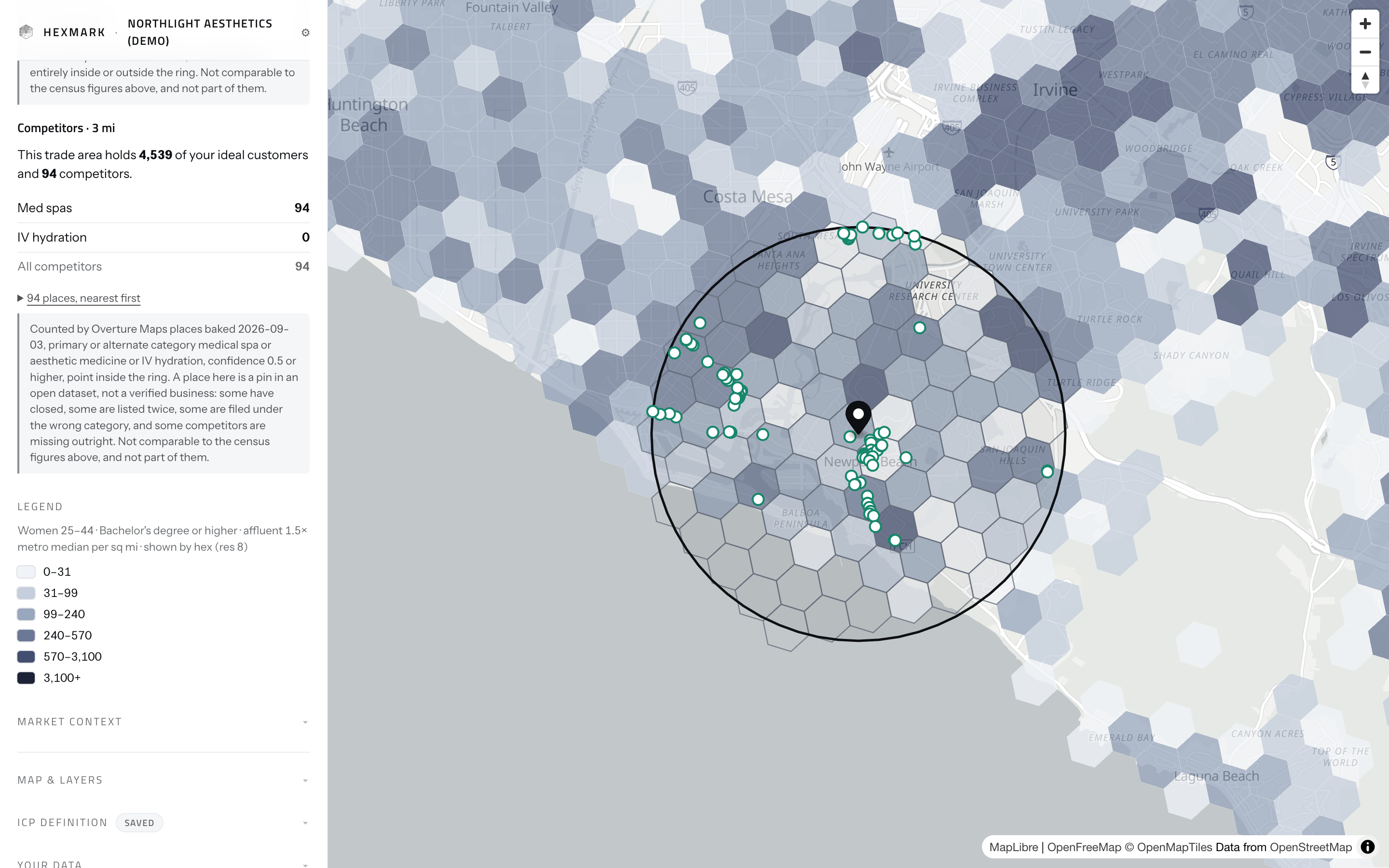Open the MapLibre attribution link

click(x=1014, y=847)
